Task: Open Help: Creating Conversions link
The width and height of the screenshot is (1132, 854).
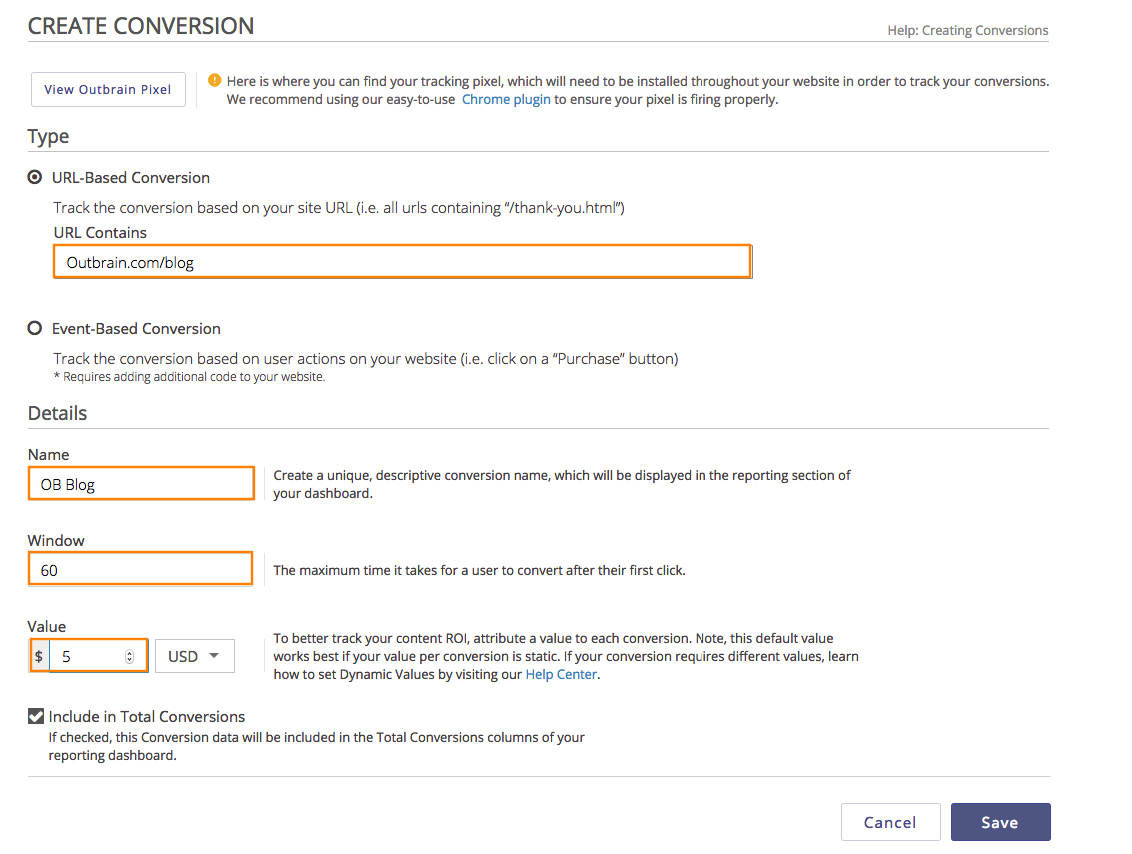Action: coord(967,30)
